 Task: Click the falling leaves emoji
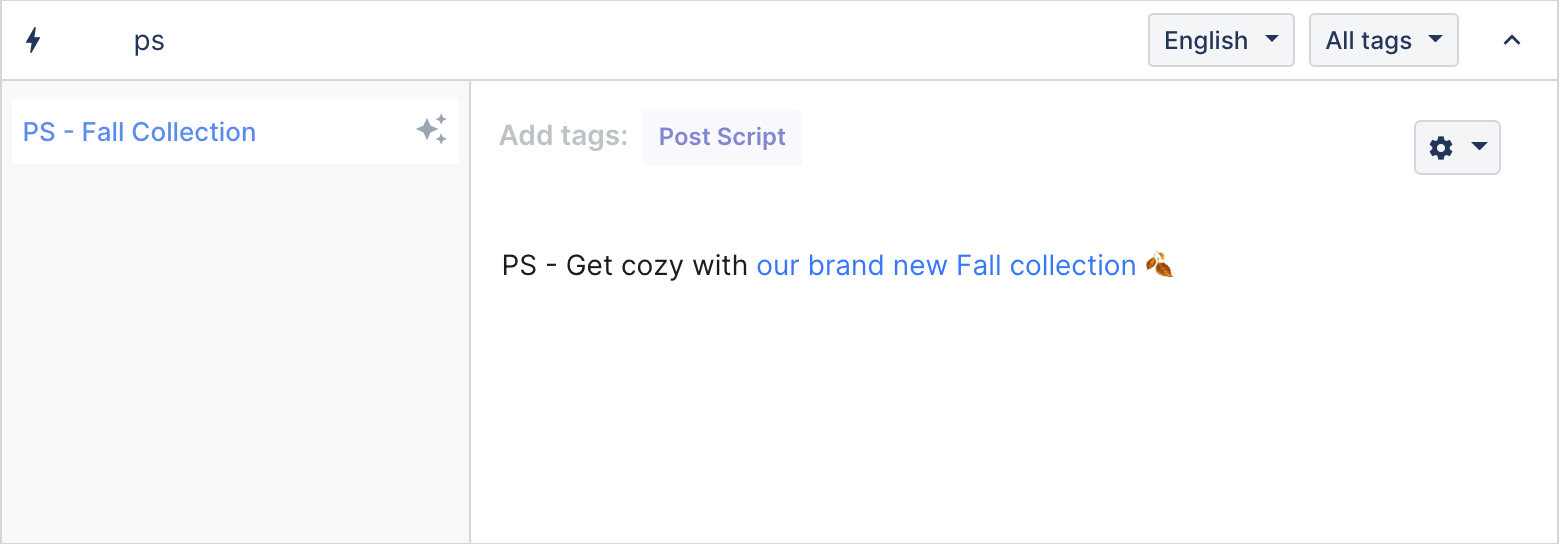tap(1159, 265)
